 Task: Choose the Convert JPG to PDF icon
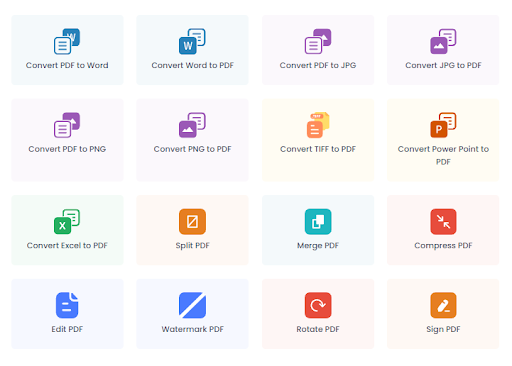point(443,41)
